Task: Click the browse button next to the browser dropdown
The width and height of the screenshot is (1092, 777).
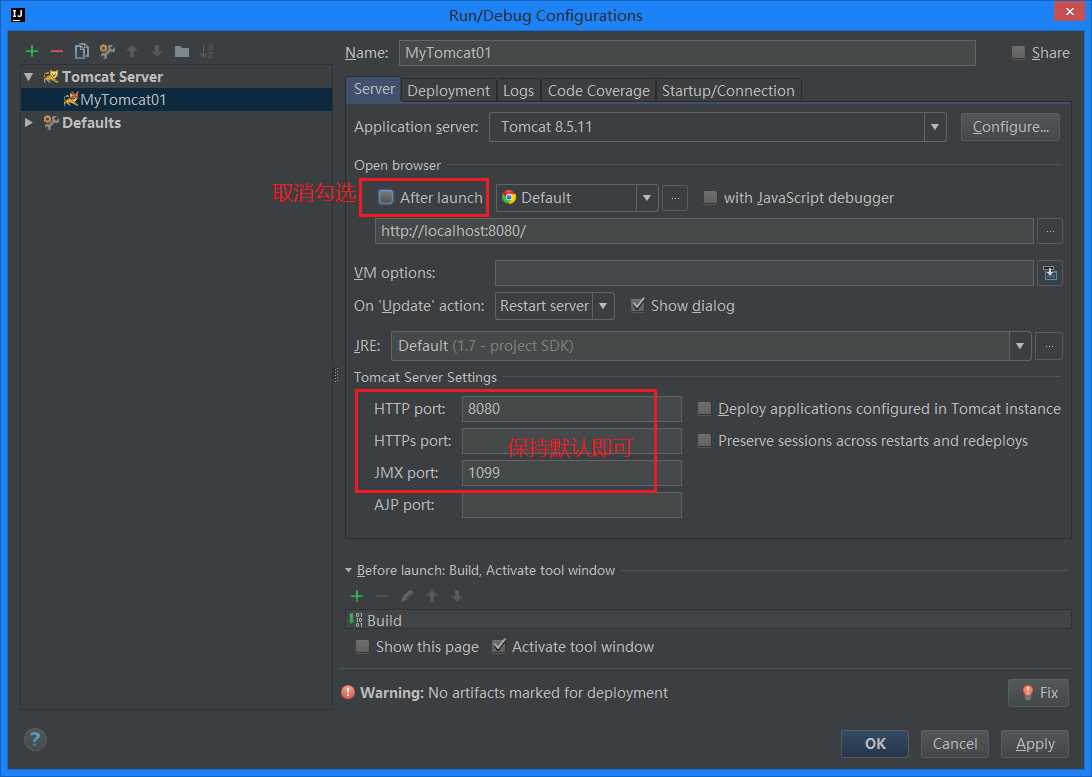Action: (675, 198)
